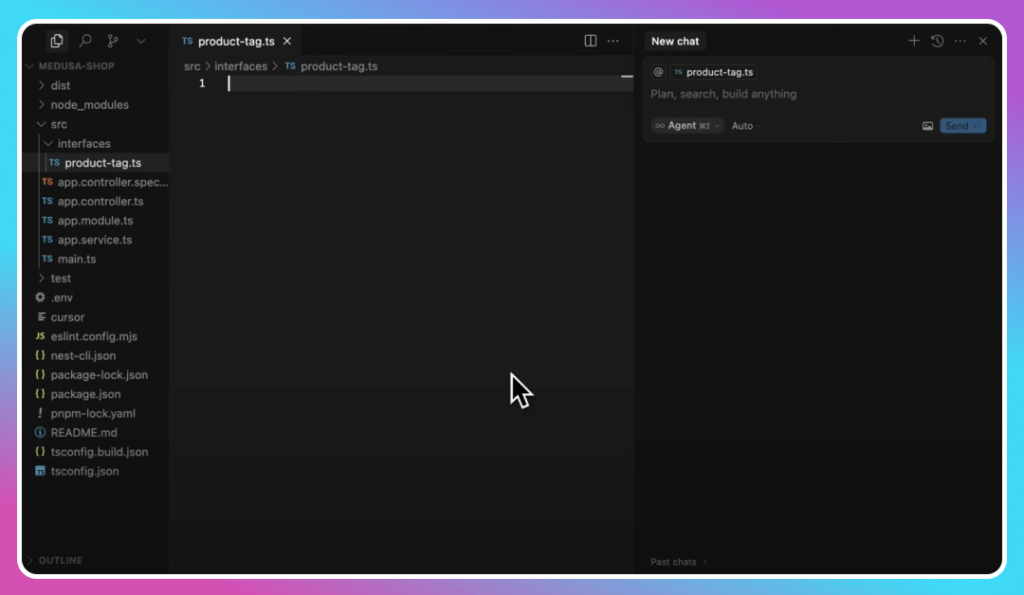Expand the test folder
Screen dimensions: 1024x595
tap(59, 278)
